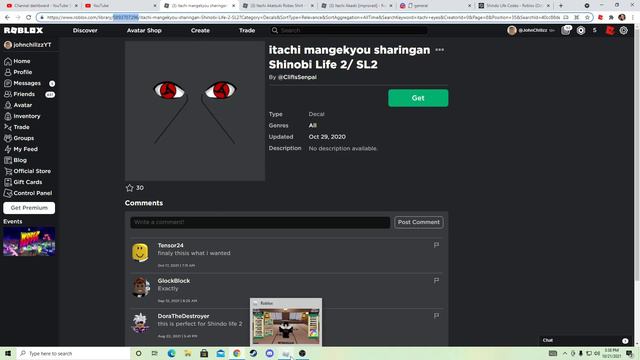Click Get Premium button
Screen dimensions: 640x360
(x=29, y=208)
